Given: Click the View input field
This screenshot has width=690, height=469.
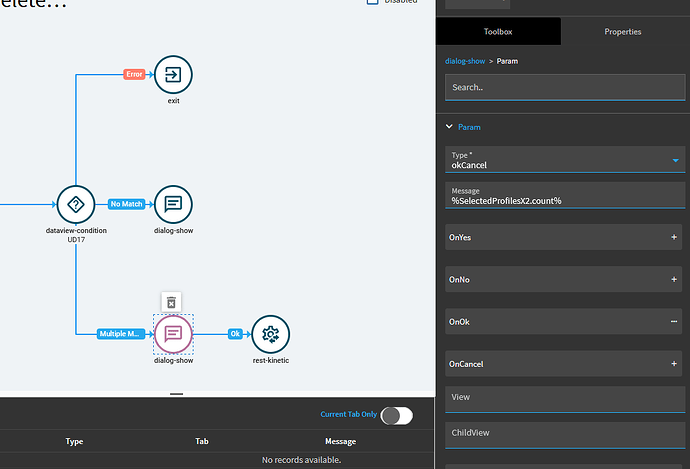Looking at the screenshot, I should click(565, 399).
